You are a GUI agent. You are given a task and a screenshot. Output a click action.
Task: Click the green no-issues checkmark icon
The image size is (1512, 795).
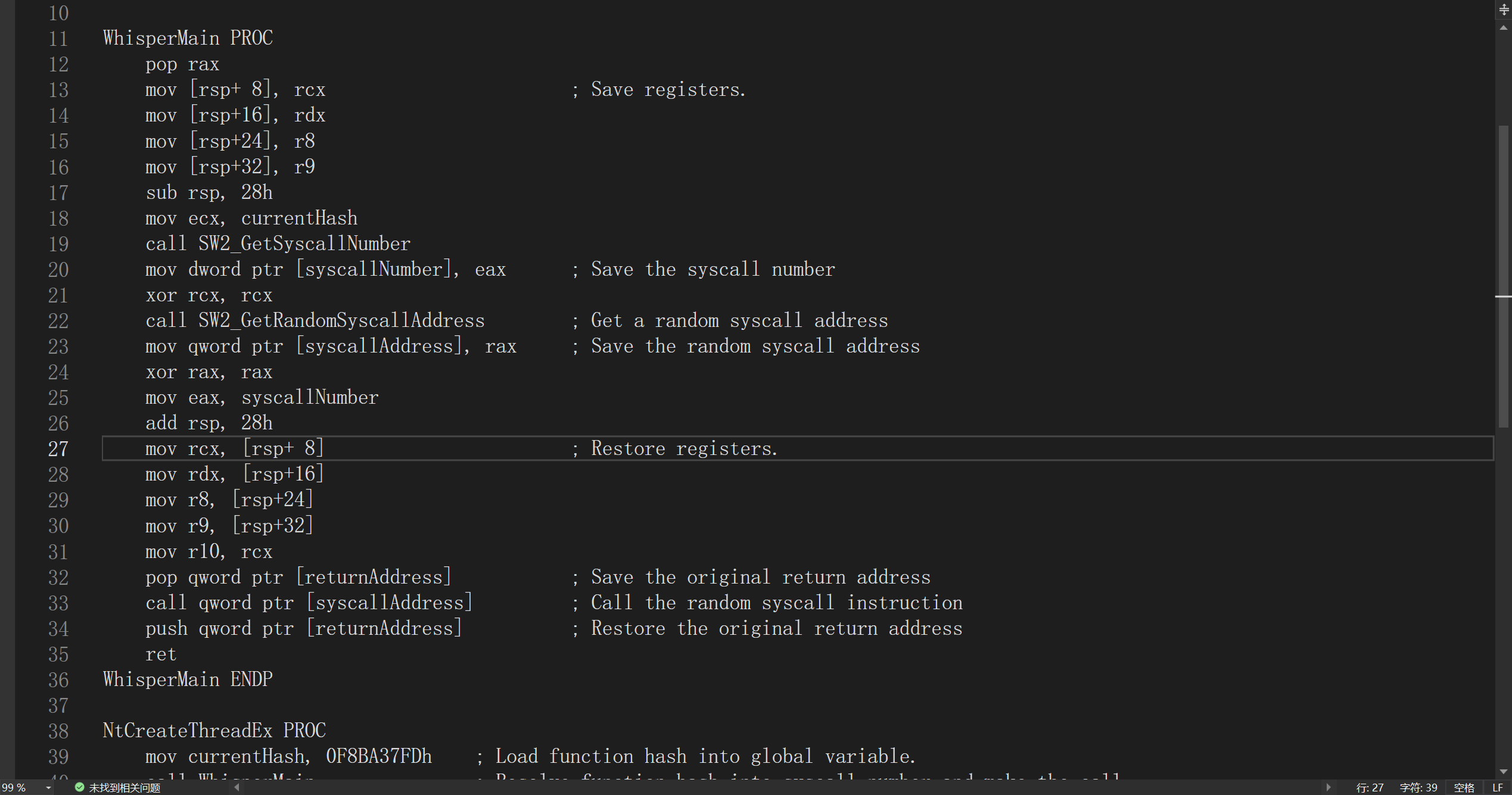tap(79, 787)
